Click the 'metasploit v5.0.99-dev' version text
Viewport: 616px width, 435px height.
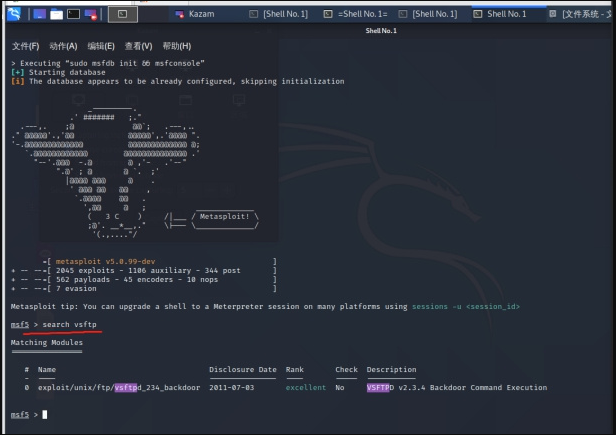pyautogui.click(x=105, y=262)
